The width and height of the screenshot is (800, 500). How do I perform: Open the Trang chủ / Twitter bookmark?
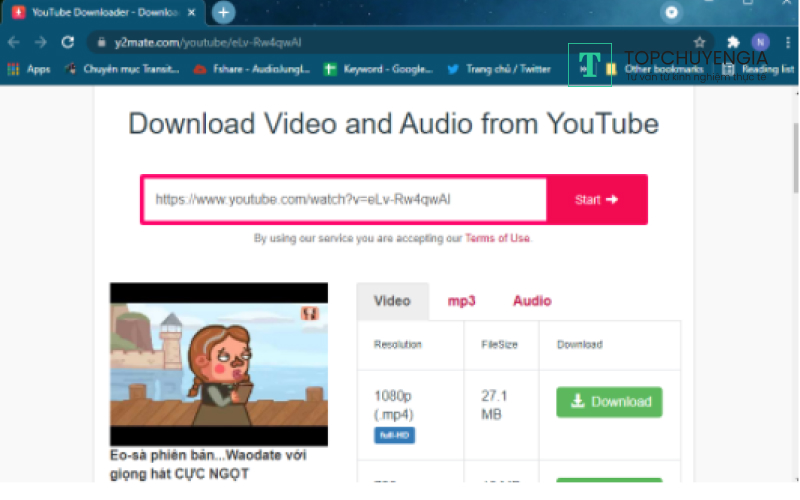click(x=498, y=69)
